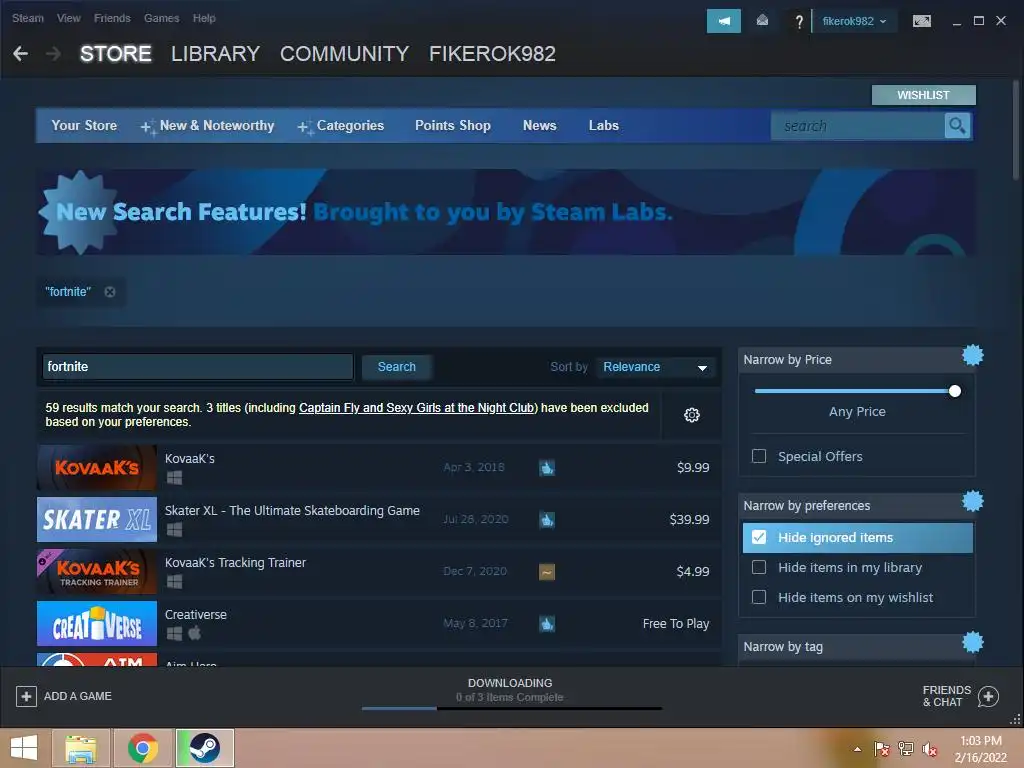Open the help question mark icon
The width and height of the screenshot is (1024, 768).
pyautogui.click(x=799, y=22)
